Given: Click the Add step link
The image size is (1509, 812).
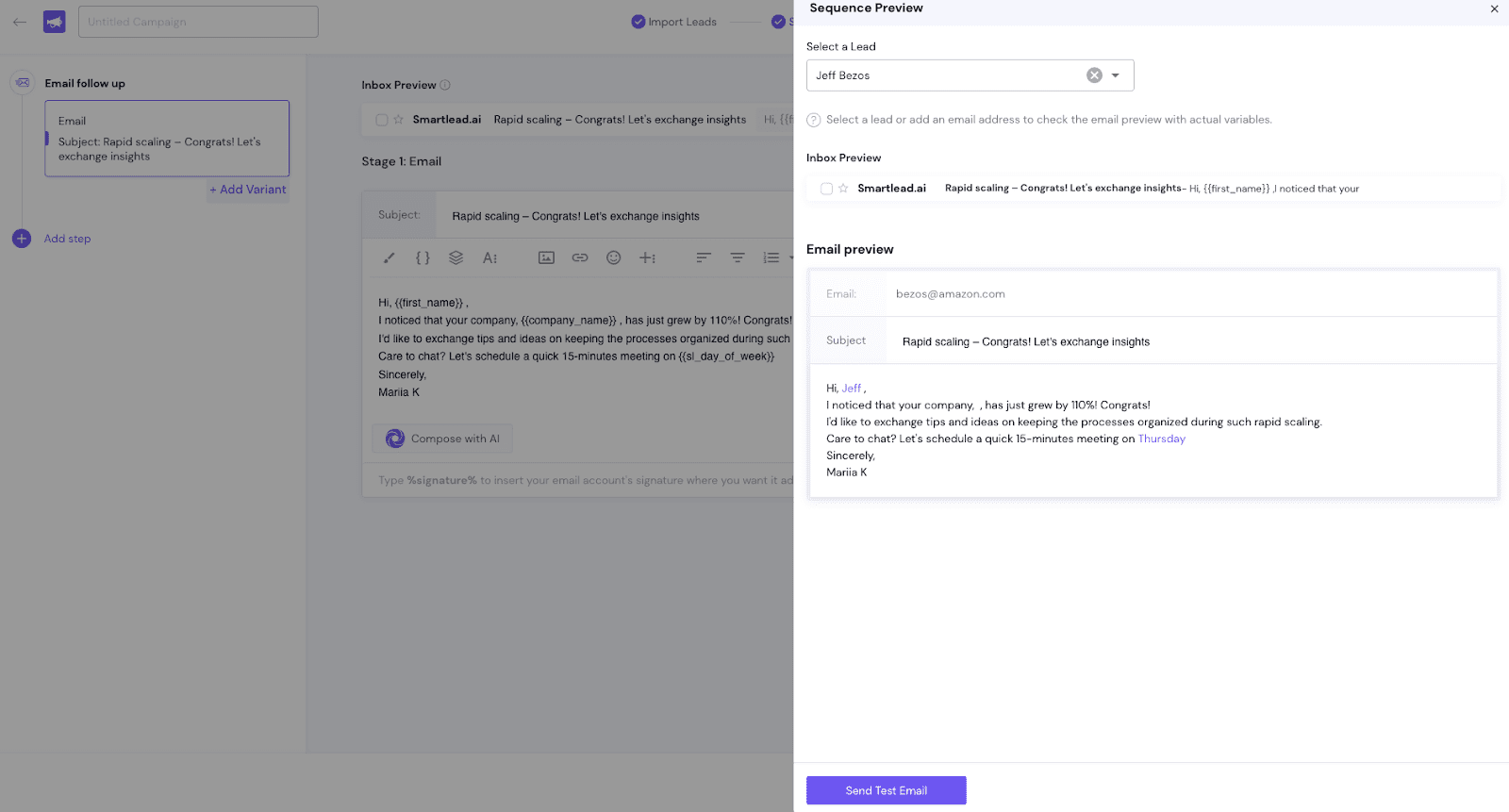Looking at the screenshot, I should (x=67, y=239).
